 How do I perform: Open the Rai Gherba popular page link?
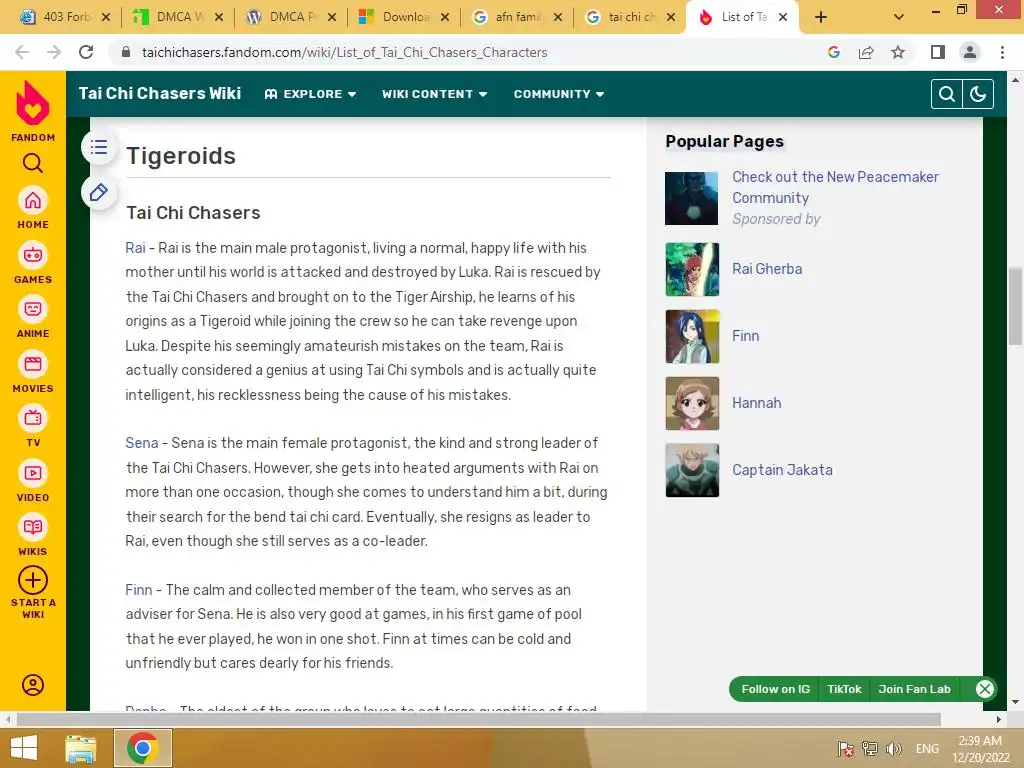pos(767,268)
